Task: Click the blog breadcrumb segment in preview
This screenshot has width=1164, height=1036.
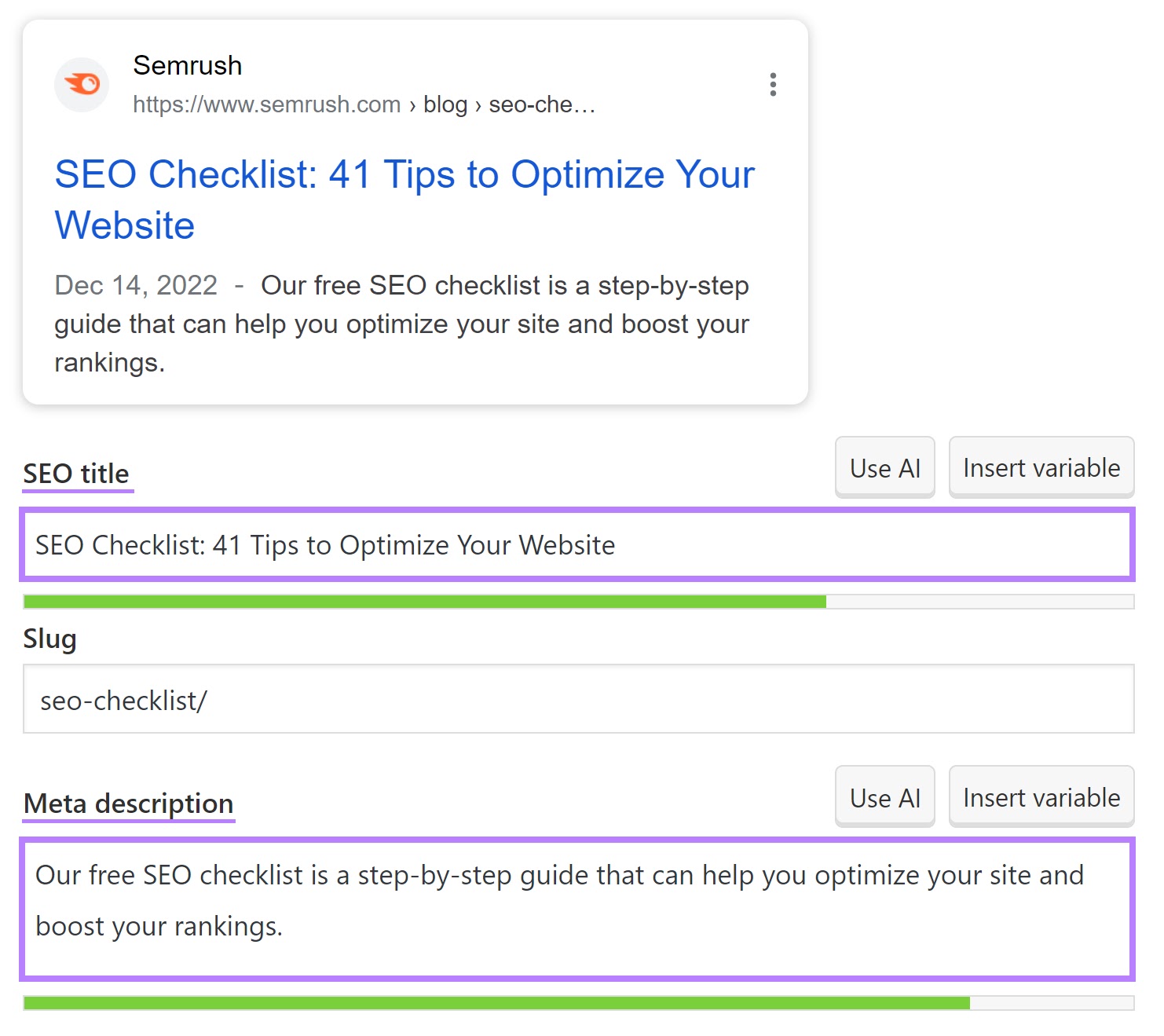Action: click(x=445, y=104)
